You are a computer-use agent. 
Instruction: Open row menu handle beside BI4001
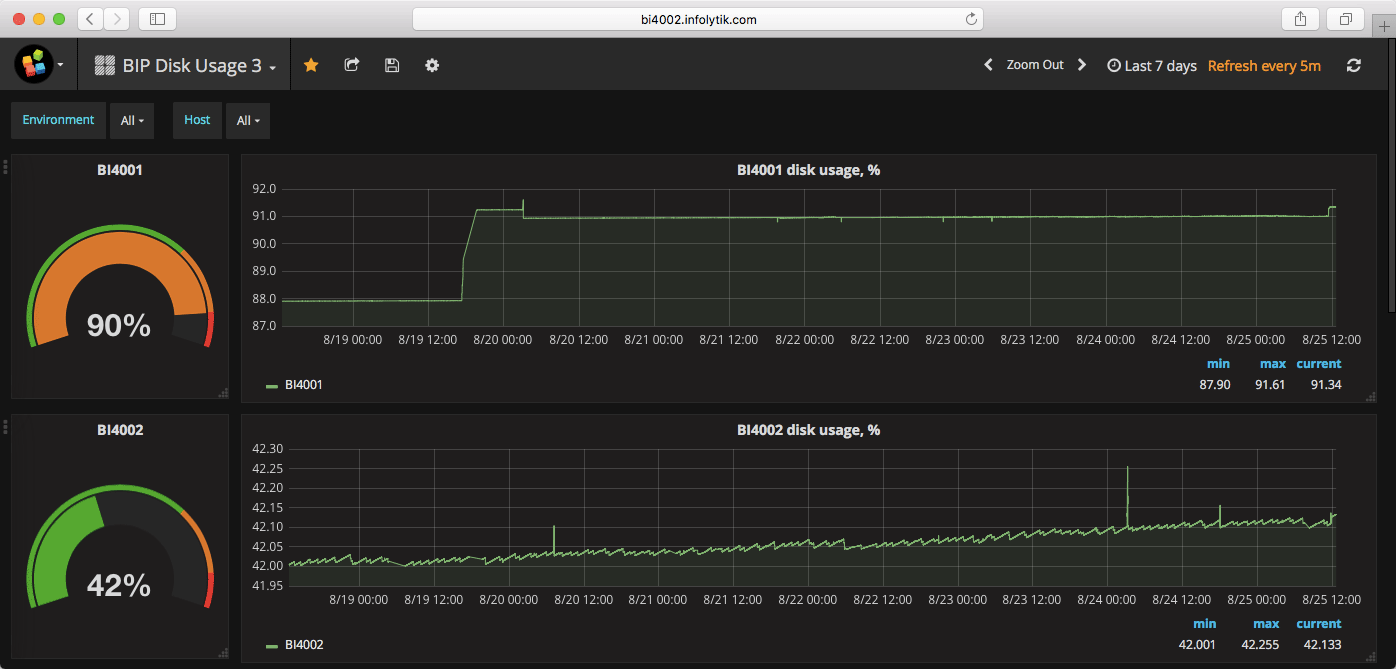[x=6, y=169]
